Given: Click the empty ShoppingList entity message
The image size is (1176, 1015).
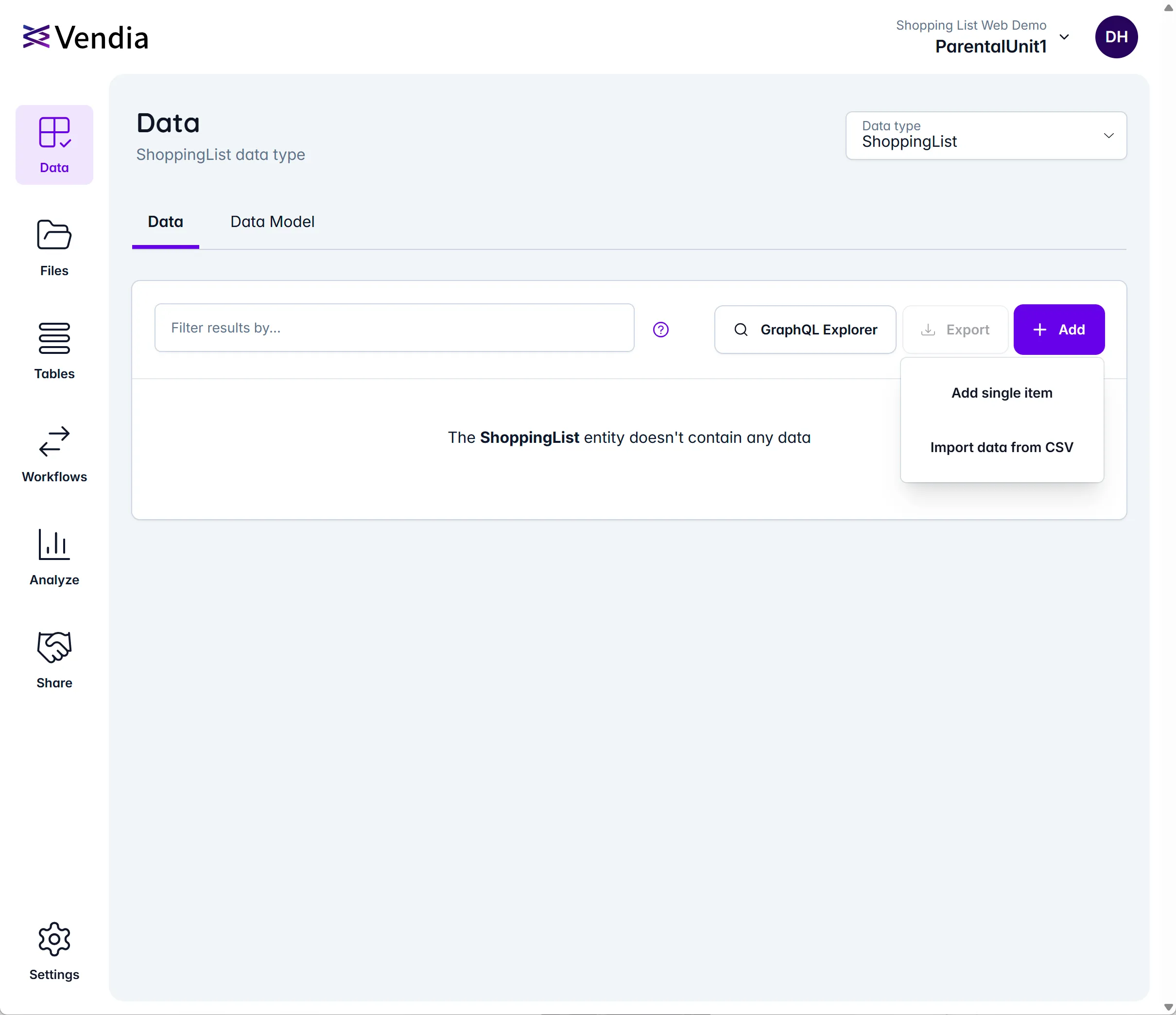Looking at the screenshot, I should click(x=629, y=437).
